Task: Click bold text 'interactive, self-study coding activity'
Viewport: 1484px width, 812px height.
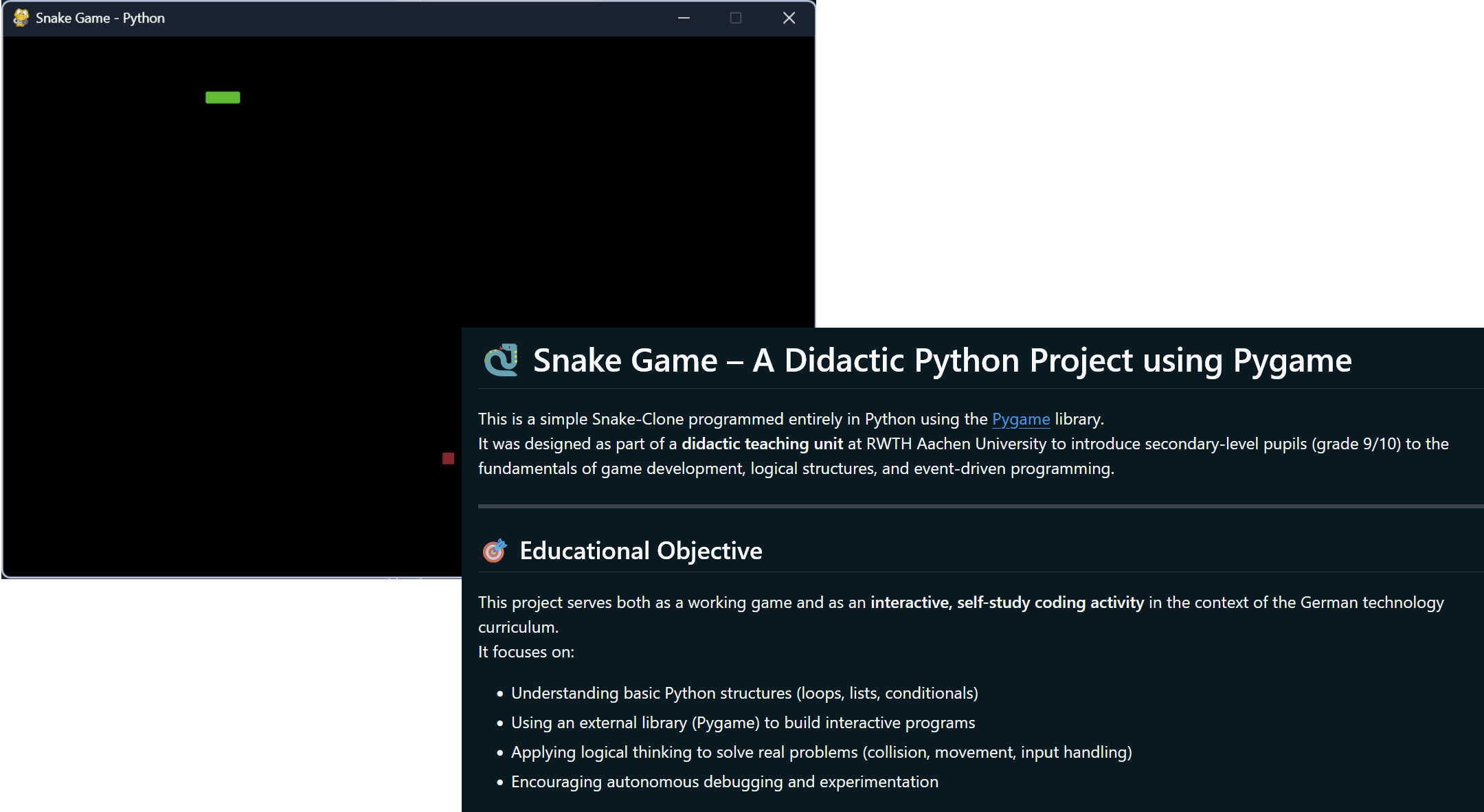Action: coord(1007,602)
